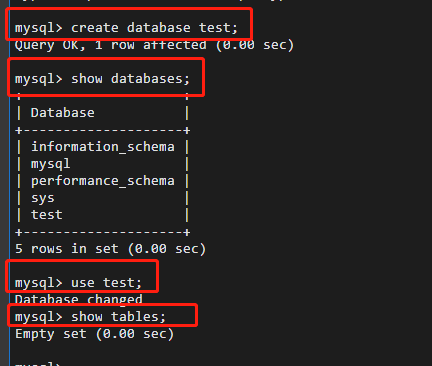Click the 'Database changed' output message

[79, 299]
